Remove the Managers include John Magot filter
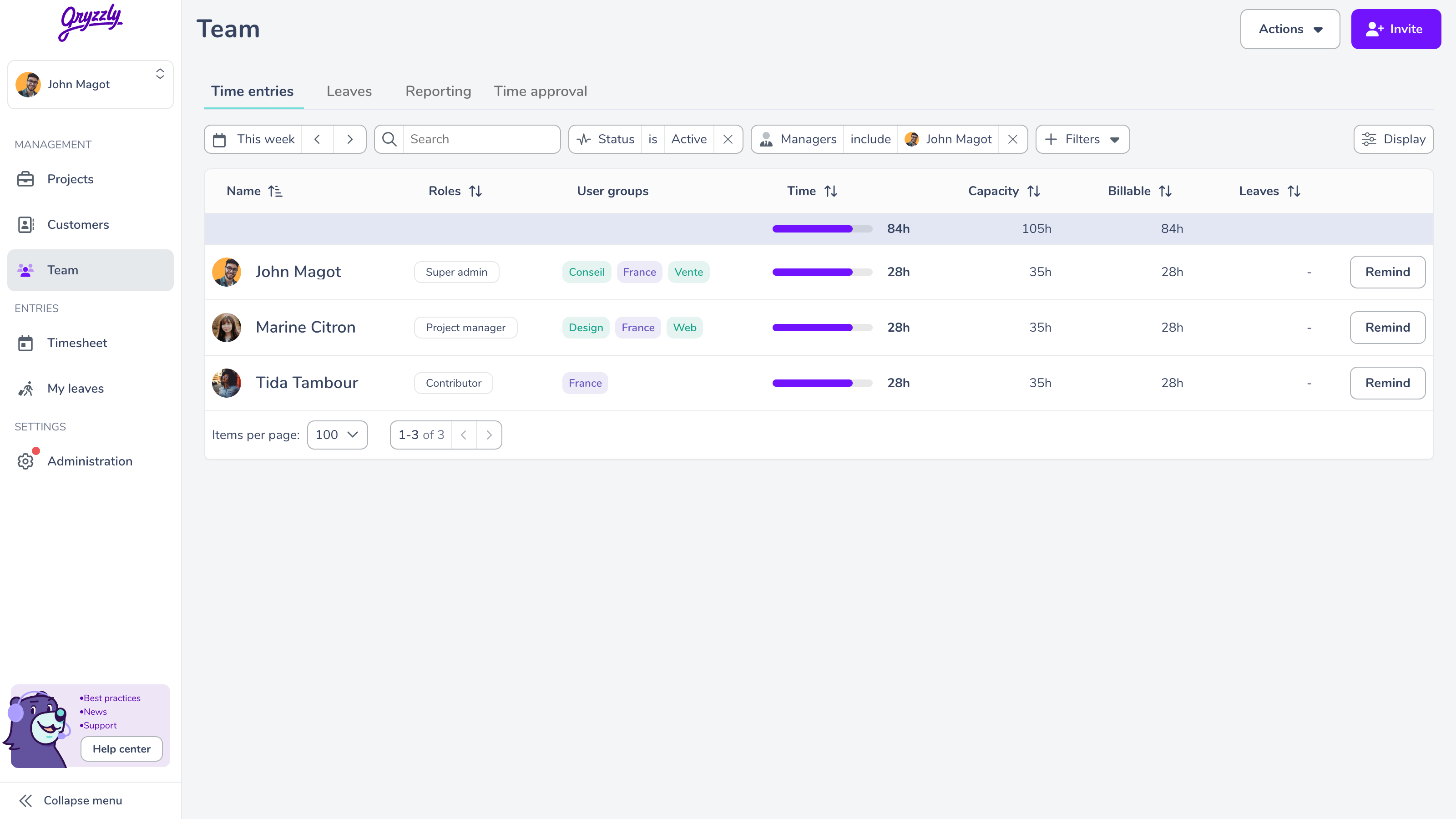This screenshot has width=1456, height=819. (x=1013, y=139)
